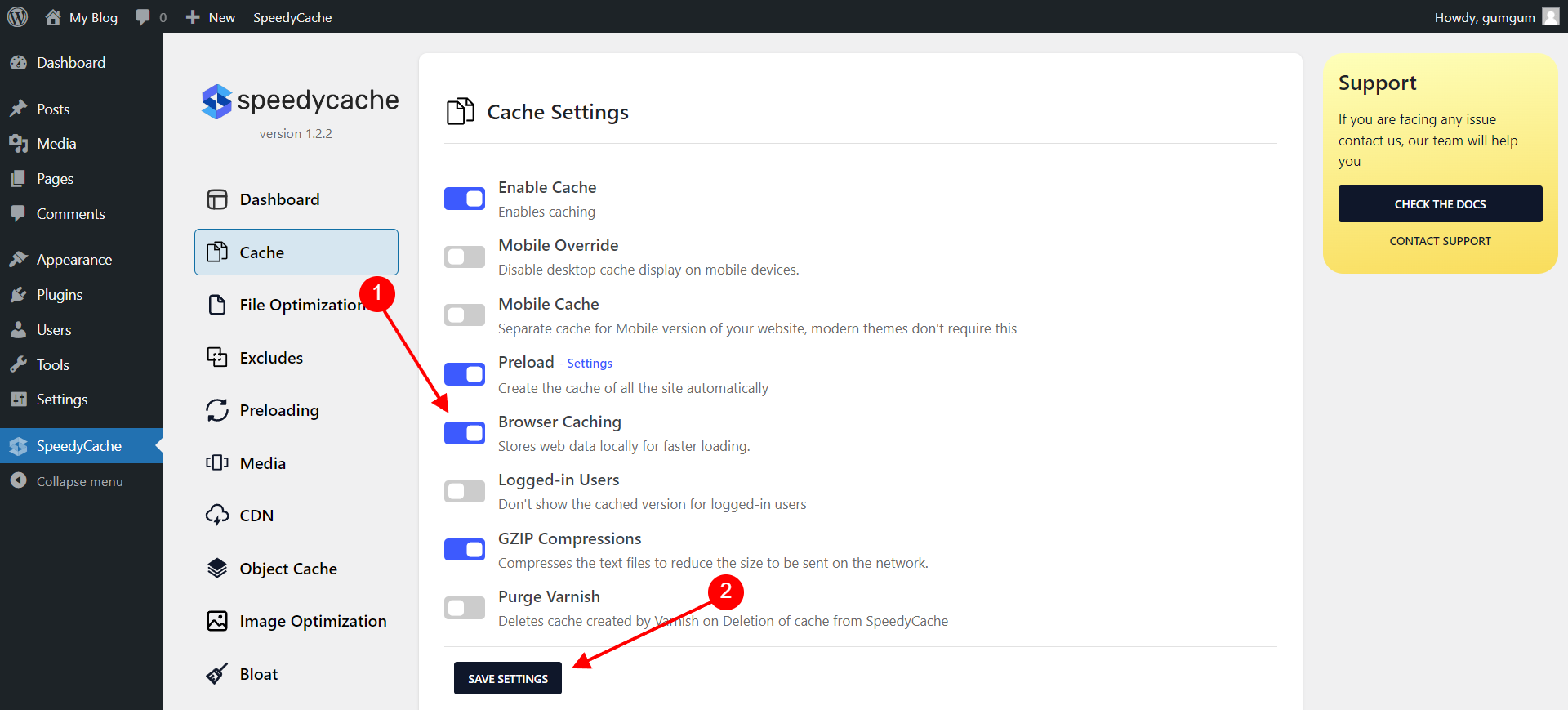The width and height of the screenshot is (1568, 710).
Task: Click the Bloat broom icon
Action: tap(217, 674)
